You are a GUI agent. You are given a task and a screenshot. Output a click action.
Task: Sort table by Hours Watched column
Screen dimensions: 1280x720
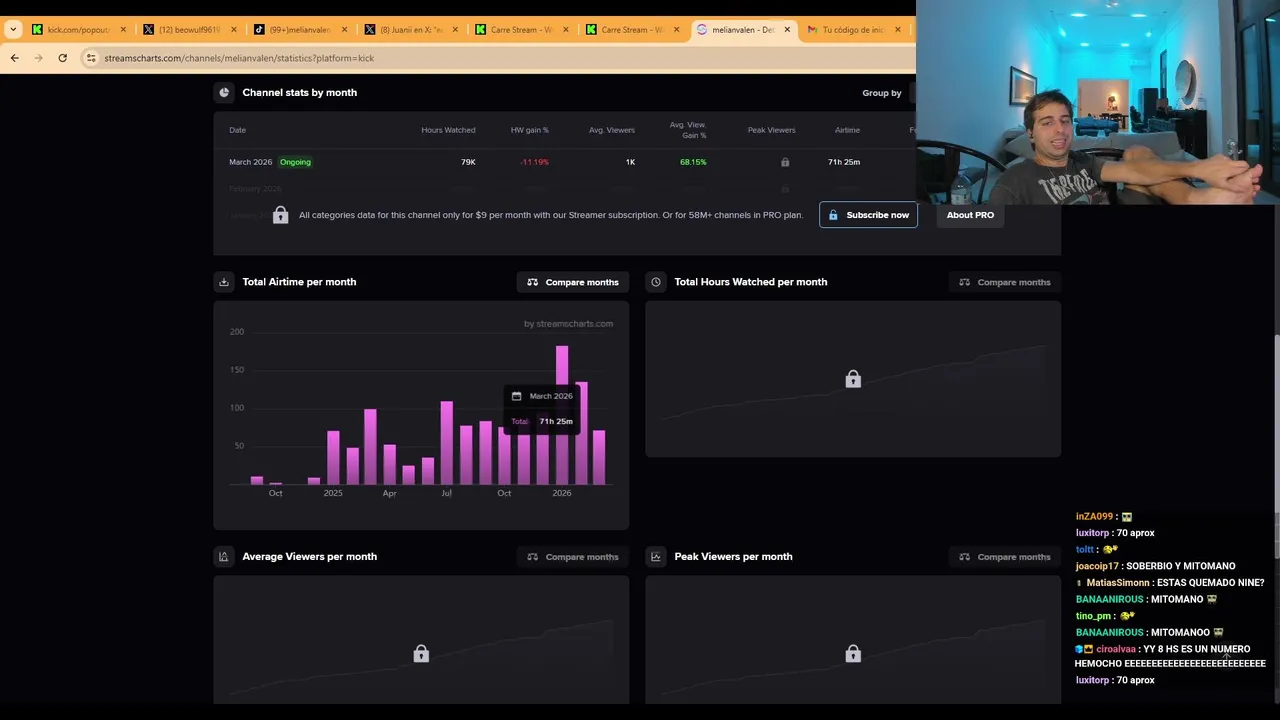448,130
